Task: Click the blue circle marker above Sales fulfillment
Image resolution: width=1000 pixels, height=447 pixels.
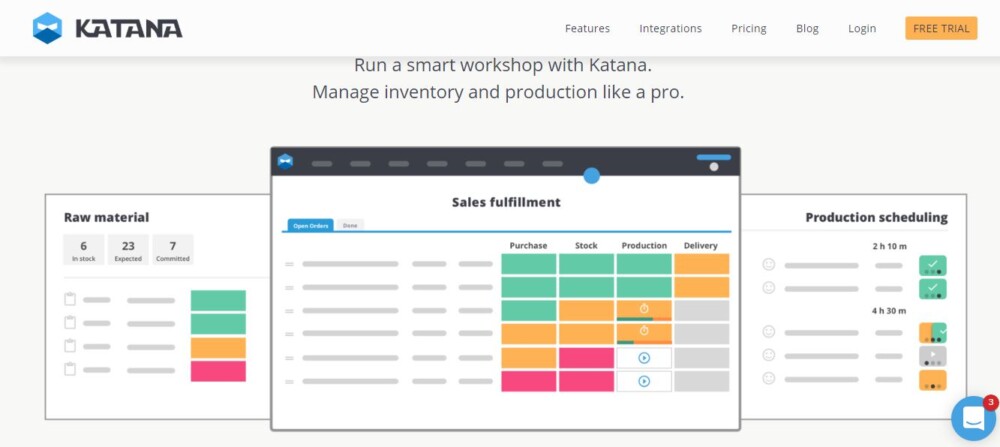Action: [591, 176]
